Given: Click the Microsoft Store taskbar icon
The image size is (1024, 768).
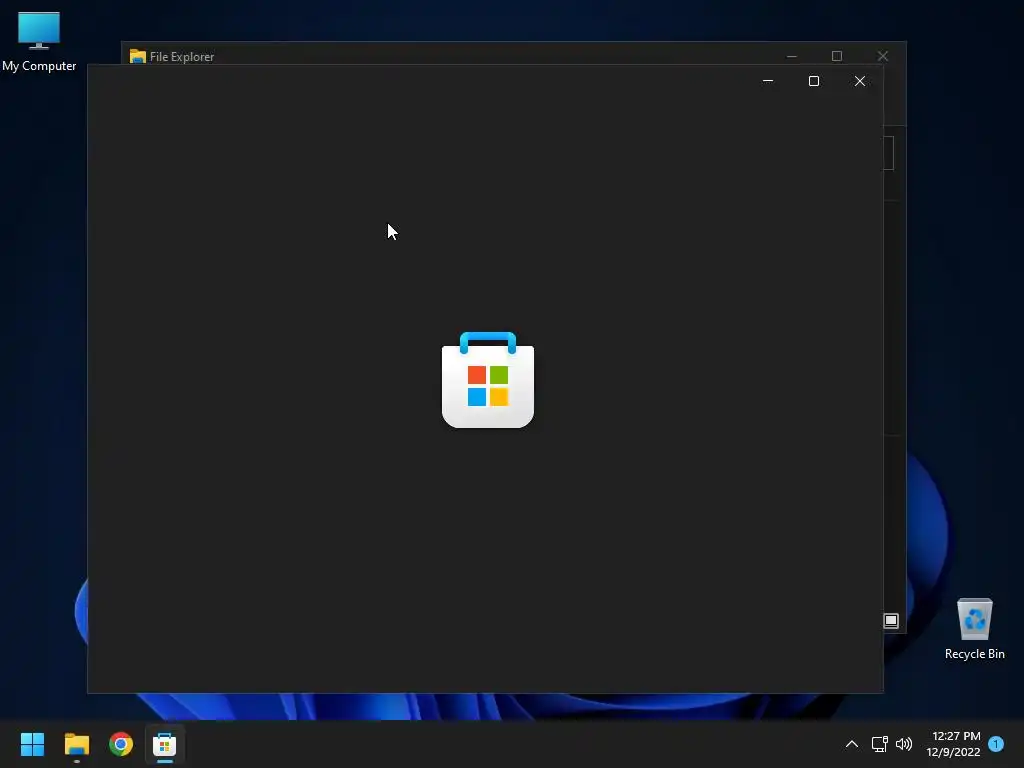Looking at the screenshot, I should point(165,744).
